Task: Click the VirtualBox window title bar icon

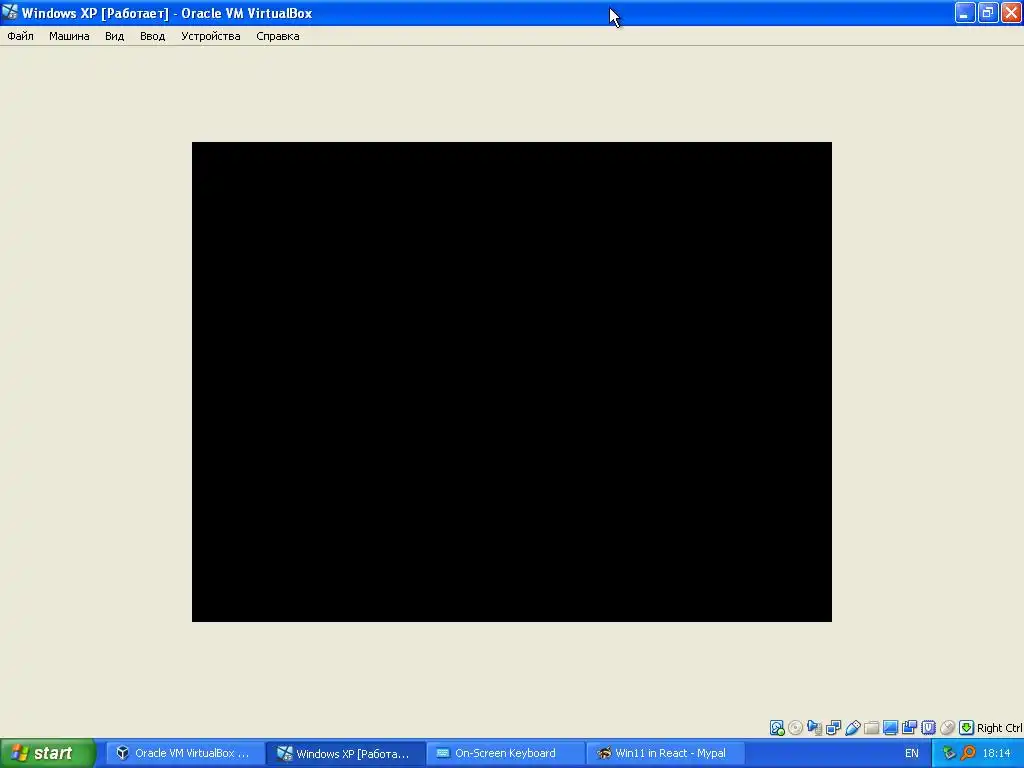Action: [x=10, y=12]
